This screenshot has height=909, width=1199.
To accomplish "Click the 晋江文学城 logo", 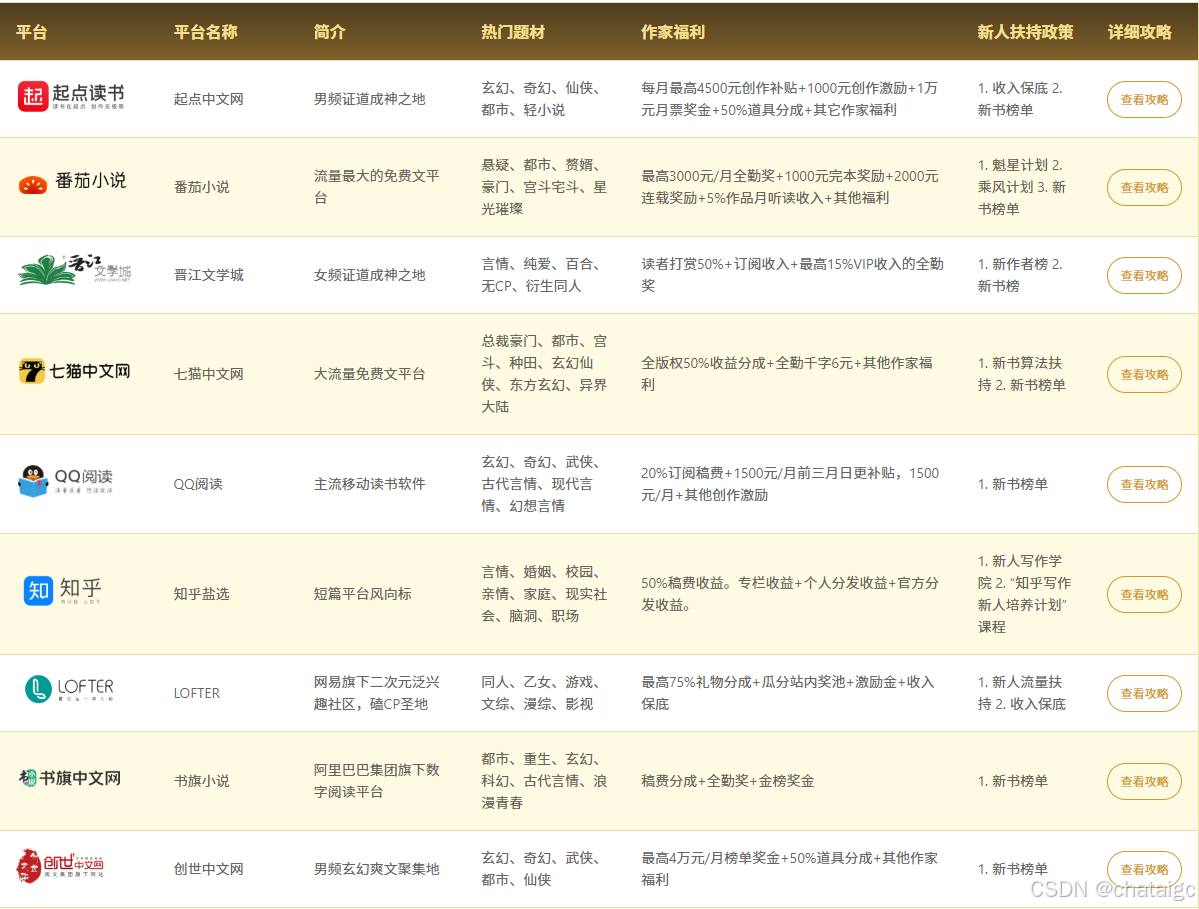I will click(75, 269).
